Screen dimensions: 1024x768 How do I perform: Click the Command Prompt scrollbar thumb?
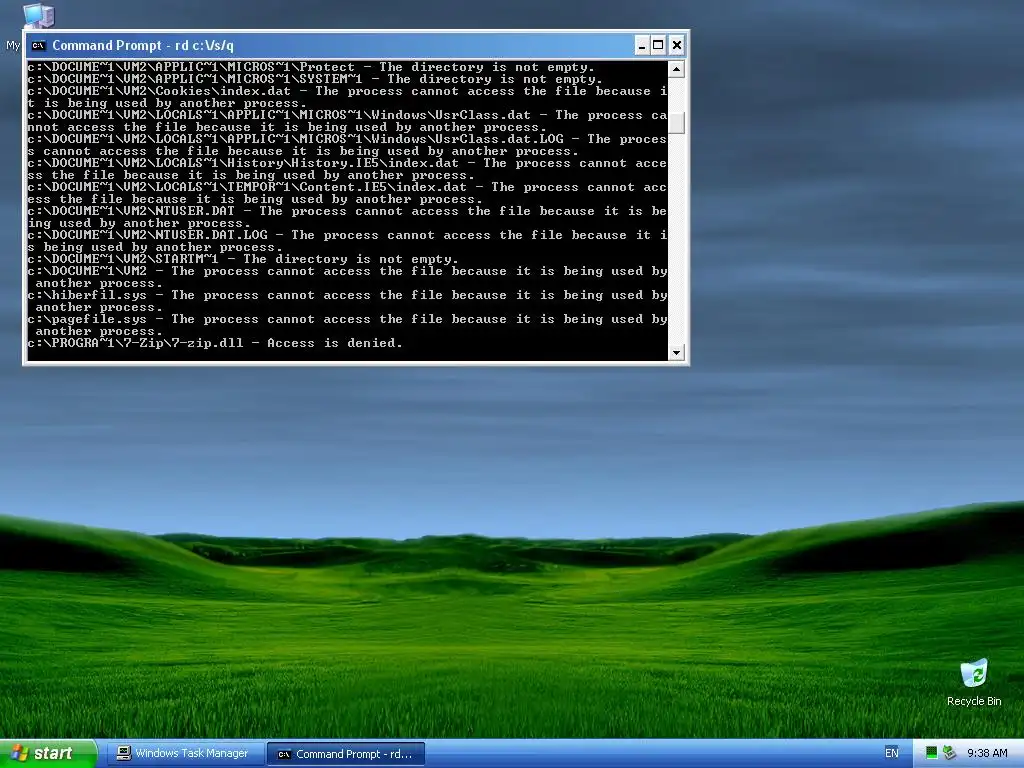677,122
